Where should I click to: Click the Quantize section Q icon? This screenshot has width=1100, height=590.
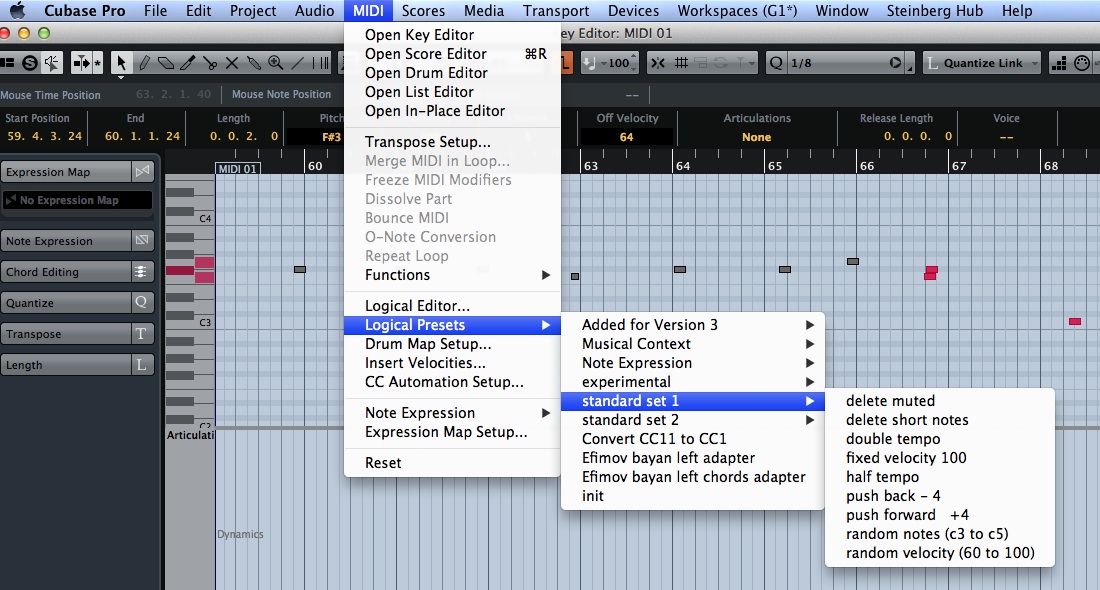point(141,302)
